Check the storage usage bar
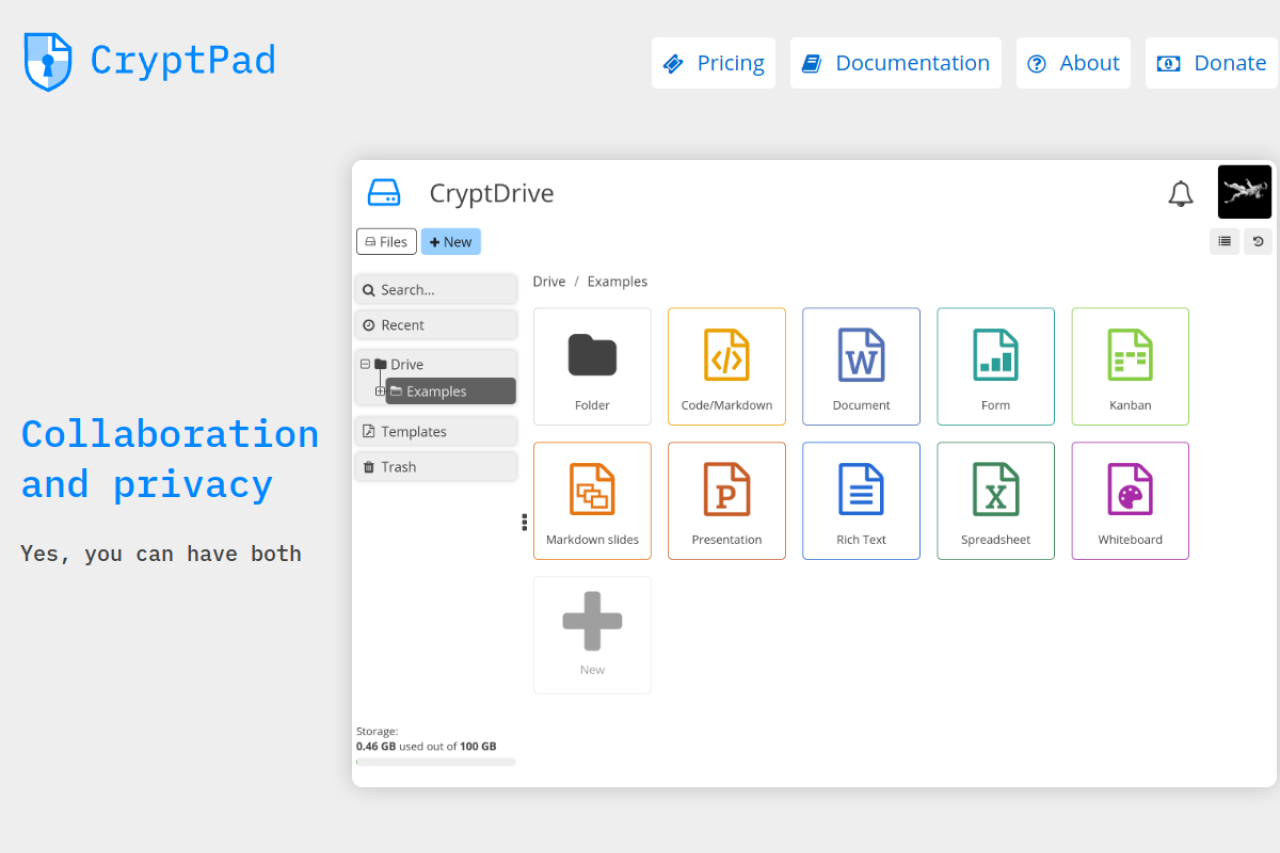Image resolution: width=1280 pixels, height=853 pixels. [436, 761]
